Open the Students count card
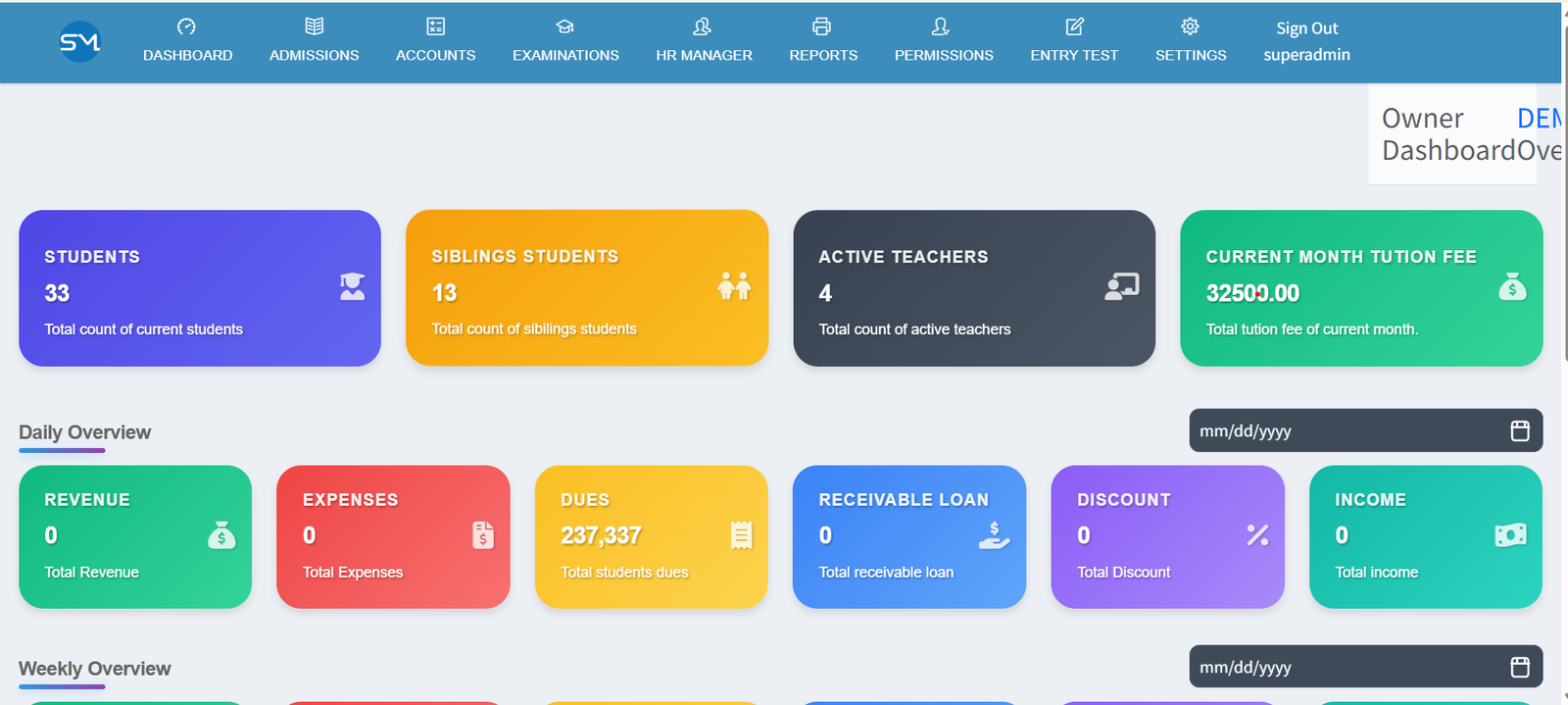Viewport: 1568px width, 705px height. [x=199, y=288]
